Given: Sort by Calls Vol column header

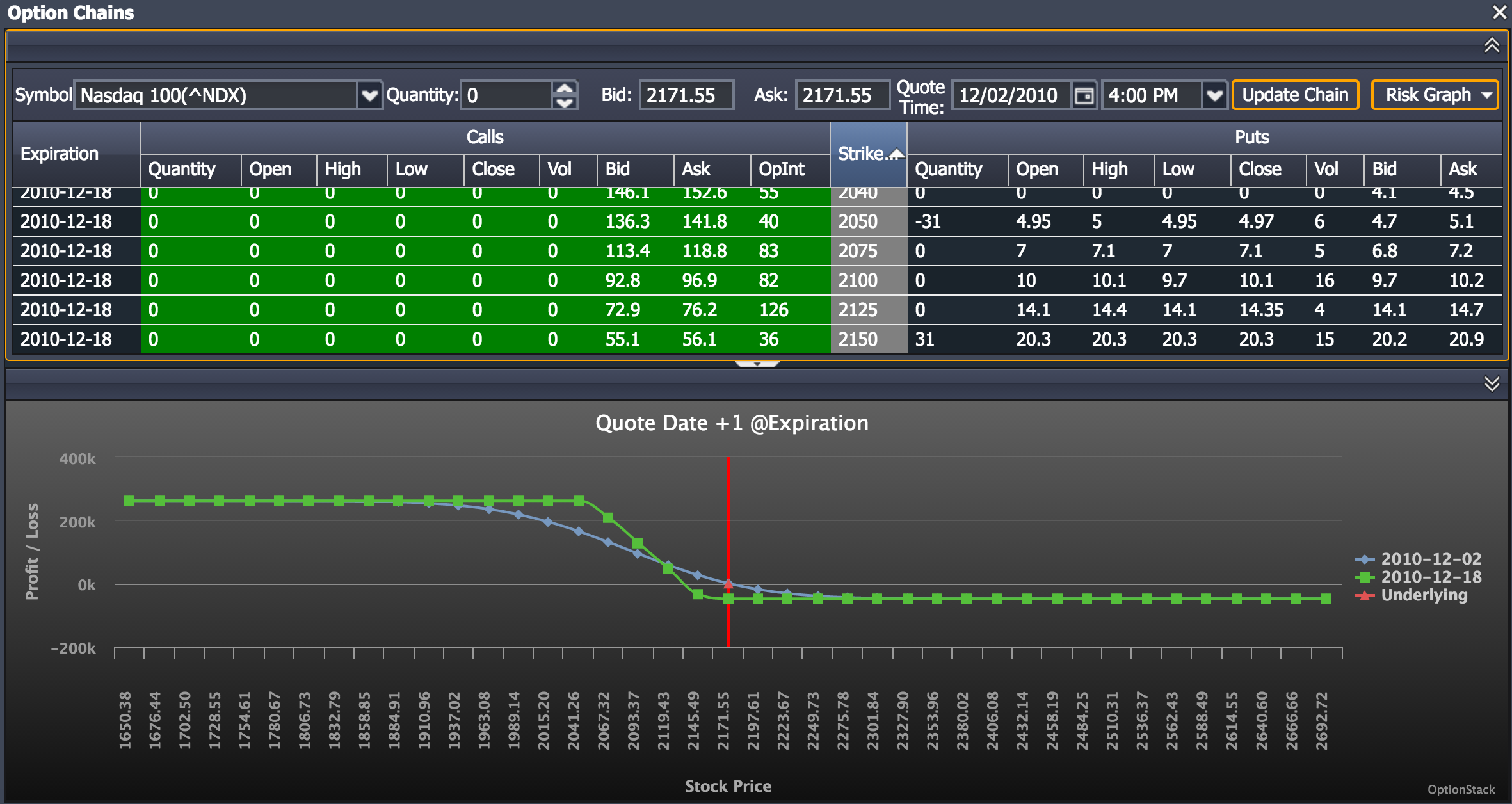Looking at the screenshot, I should click(568, 170).
